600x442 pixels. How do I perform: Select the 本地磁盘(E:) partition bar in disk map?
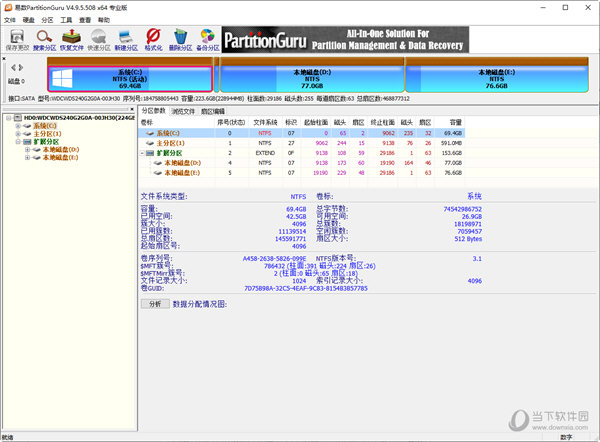click(497, 79)
